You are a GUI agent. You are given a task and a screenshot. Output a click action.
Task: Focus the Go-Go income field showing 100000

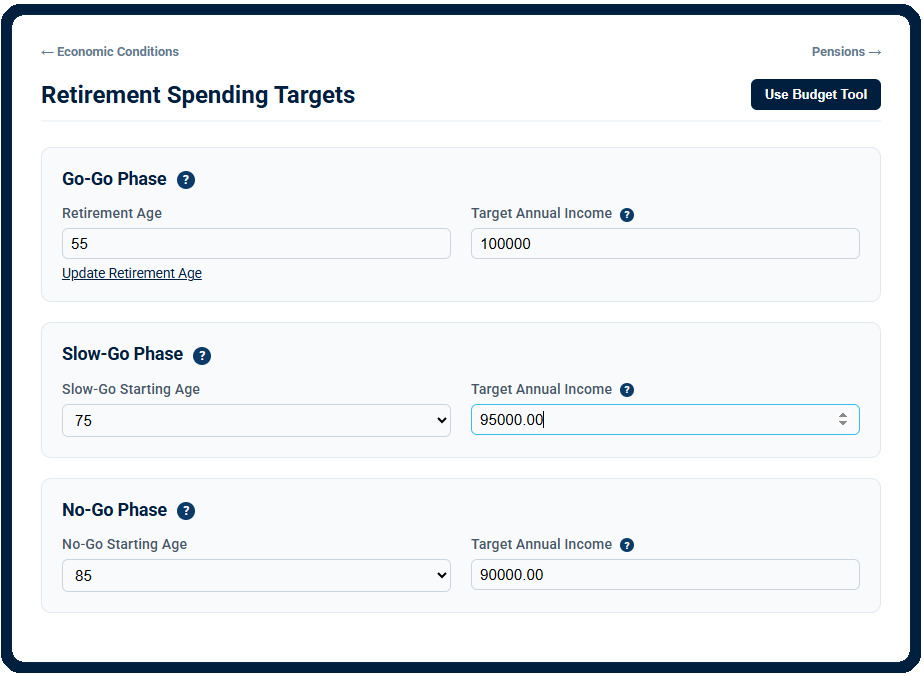click(x=665, y=243)
